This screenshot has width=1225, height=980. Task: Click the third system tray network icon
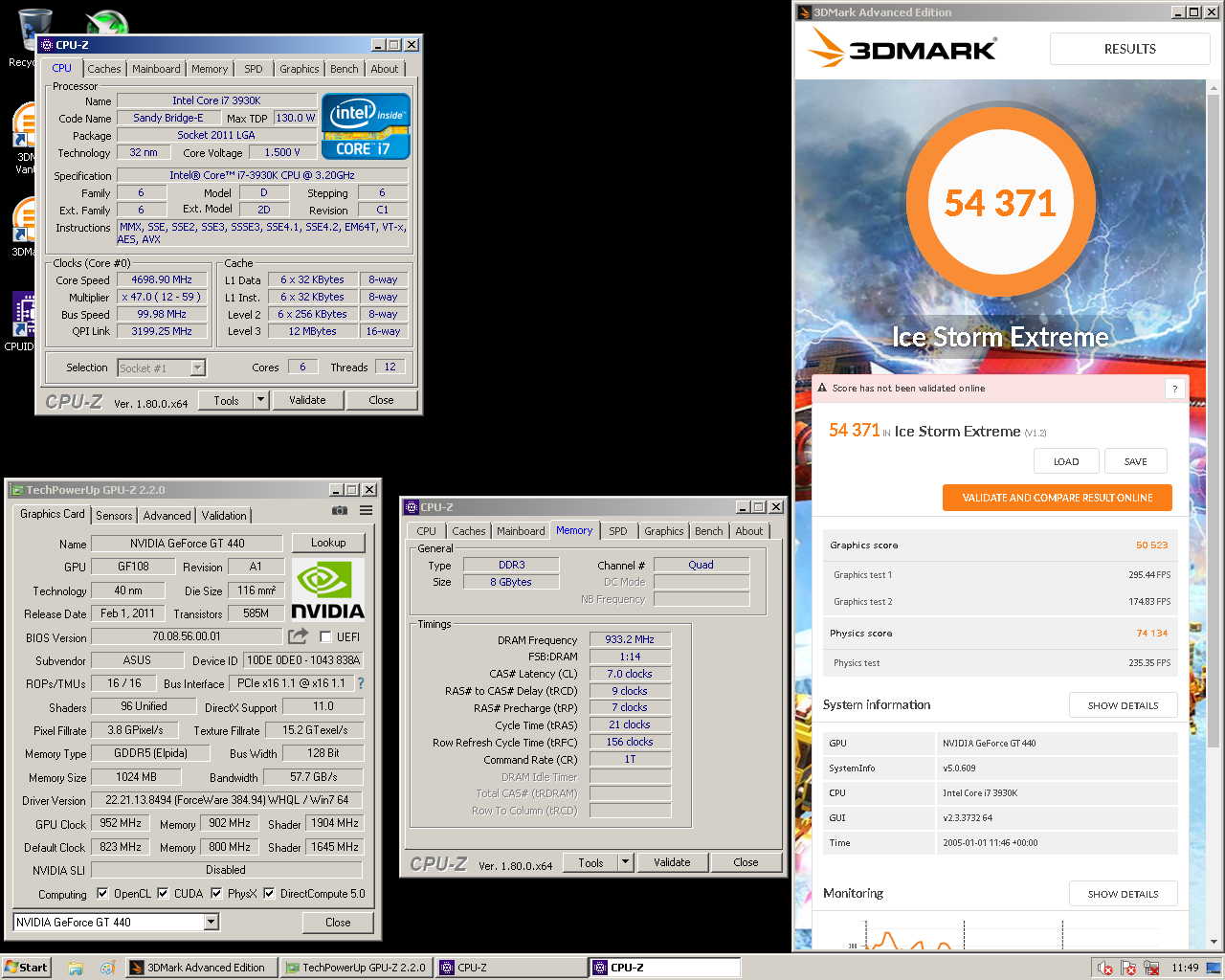pyautogui.click(x=1151, y=968)
